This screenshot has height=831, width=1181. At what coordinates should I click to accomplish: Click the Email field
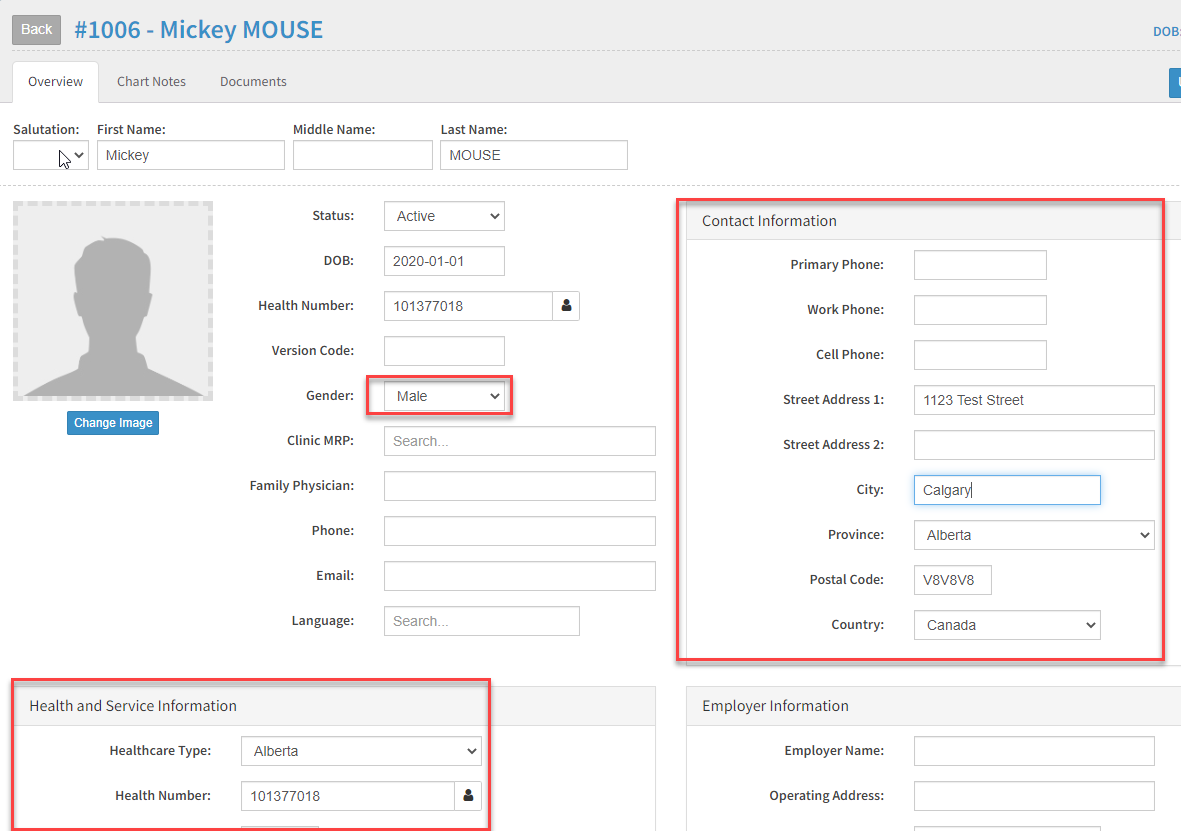click(x=520, y=576)
